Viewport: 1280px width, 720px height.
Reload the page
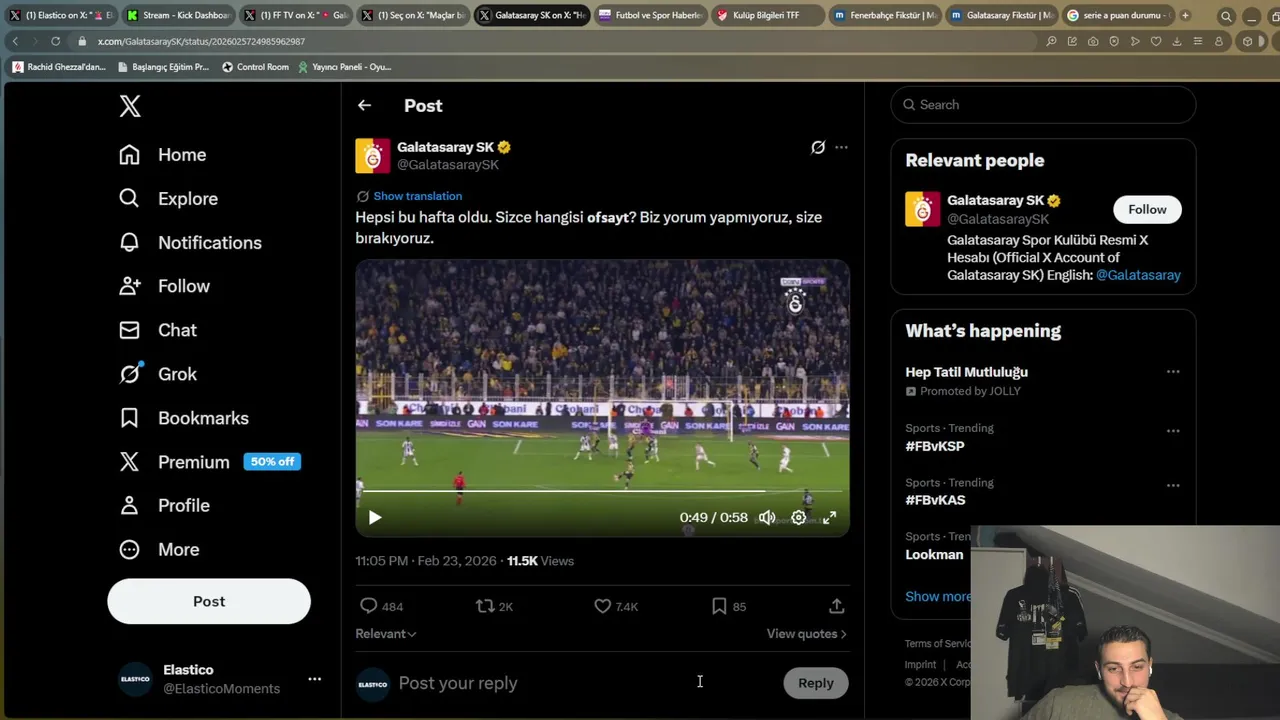click(56, 41)
